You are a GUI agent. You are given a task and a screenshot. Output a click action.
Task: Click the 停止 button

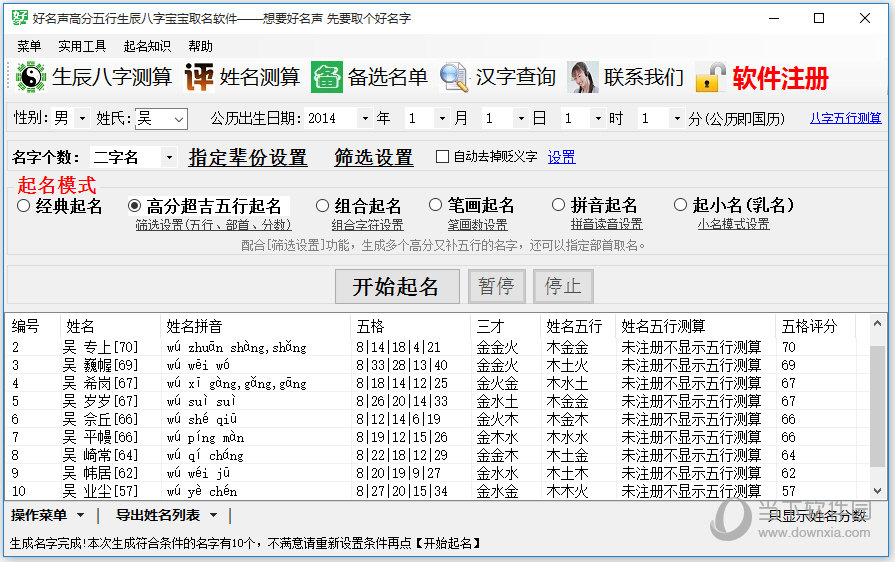tap(563, 286)
